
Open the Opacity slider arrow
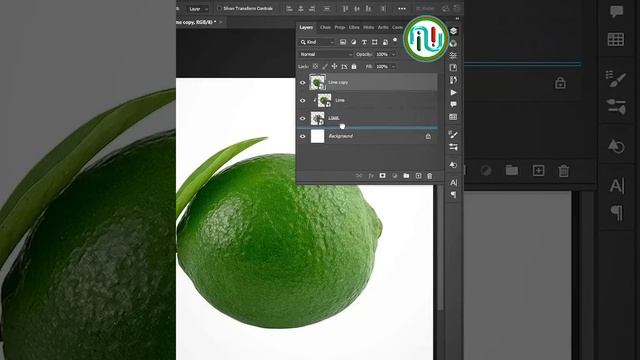coord(393,54)
